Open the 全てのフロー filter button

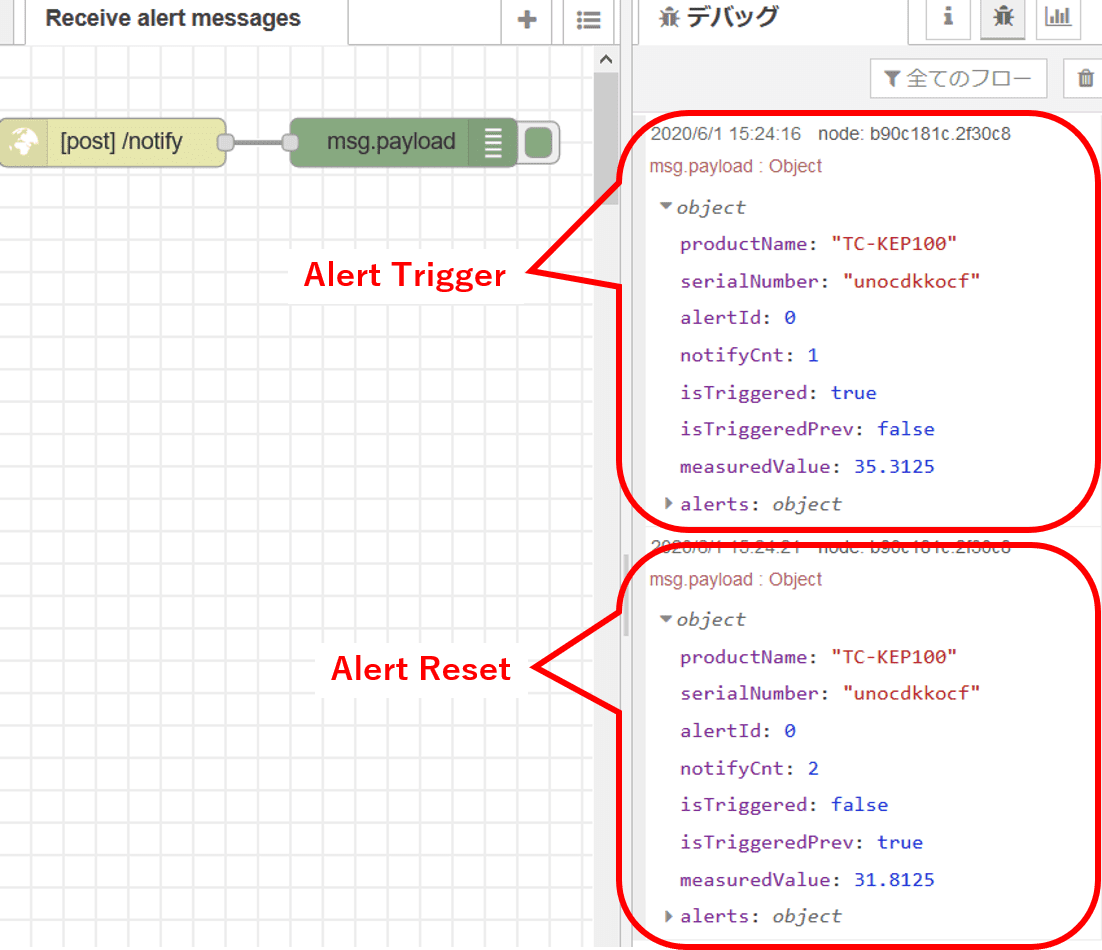coord(958,79)
